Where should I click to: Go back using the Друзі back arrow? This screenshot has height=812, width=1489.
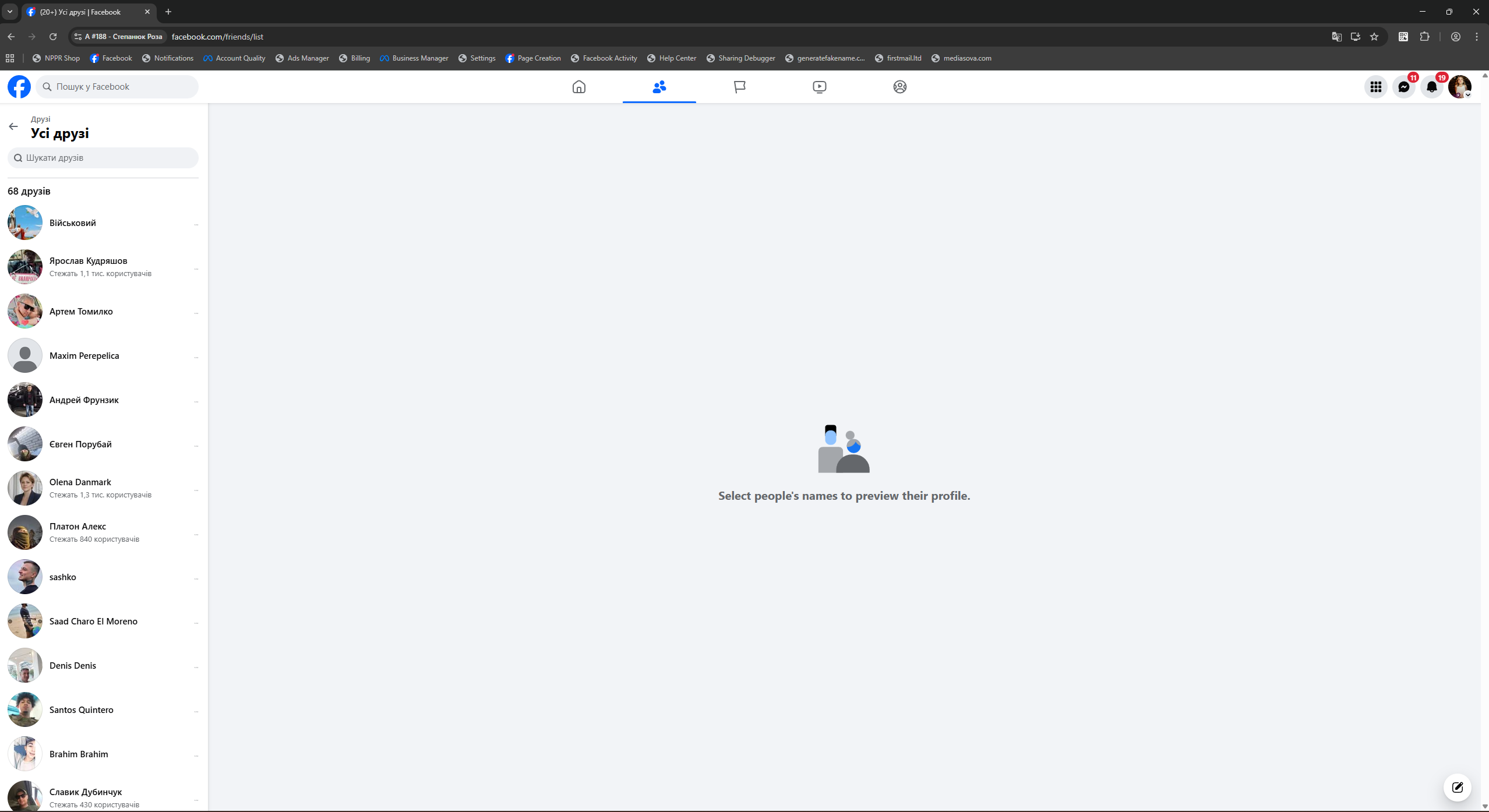pyautogui.click(x=13, y=126)
